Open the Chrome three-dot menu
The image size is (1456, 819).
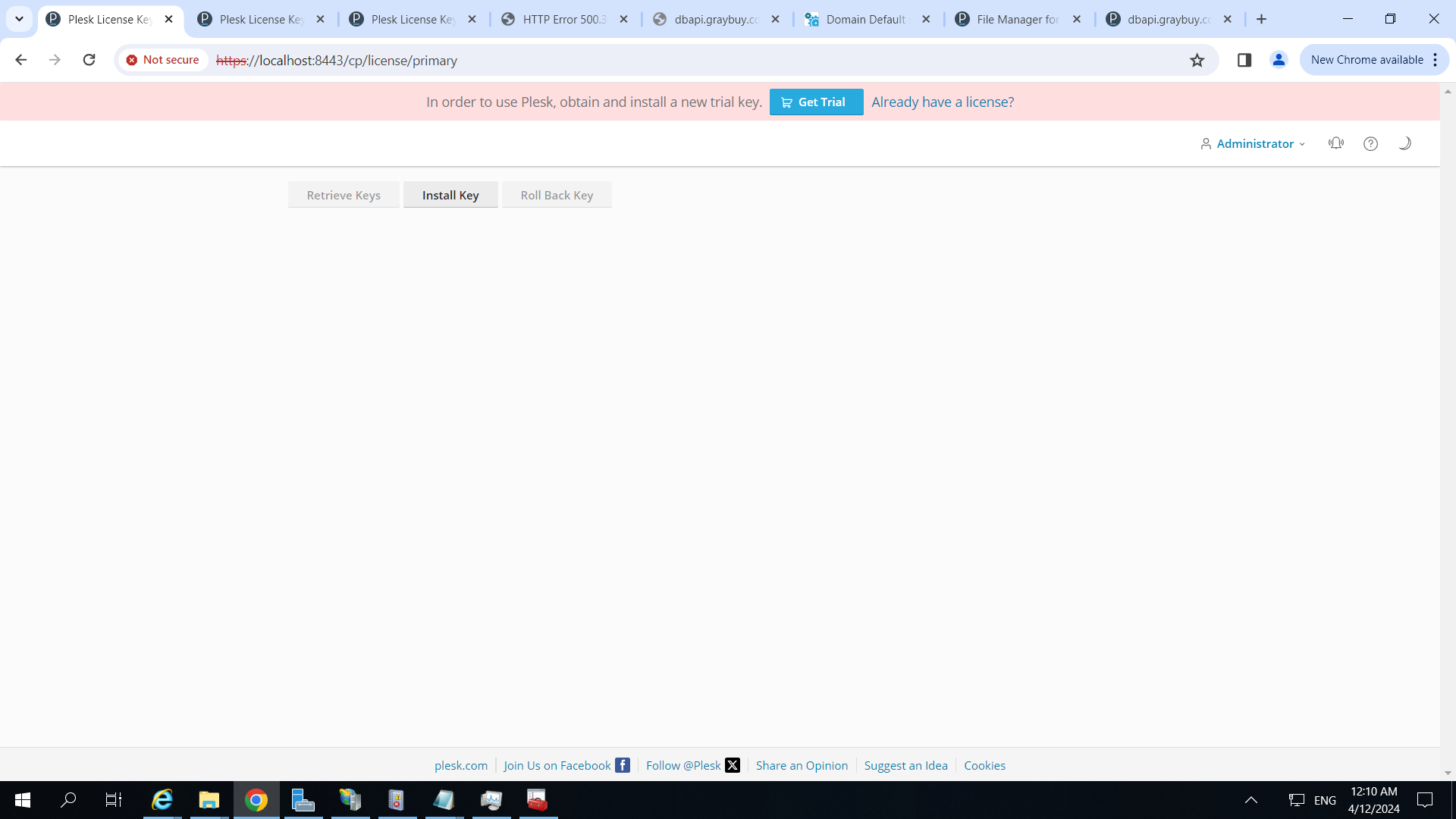(x=1436, y=60)
